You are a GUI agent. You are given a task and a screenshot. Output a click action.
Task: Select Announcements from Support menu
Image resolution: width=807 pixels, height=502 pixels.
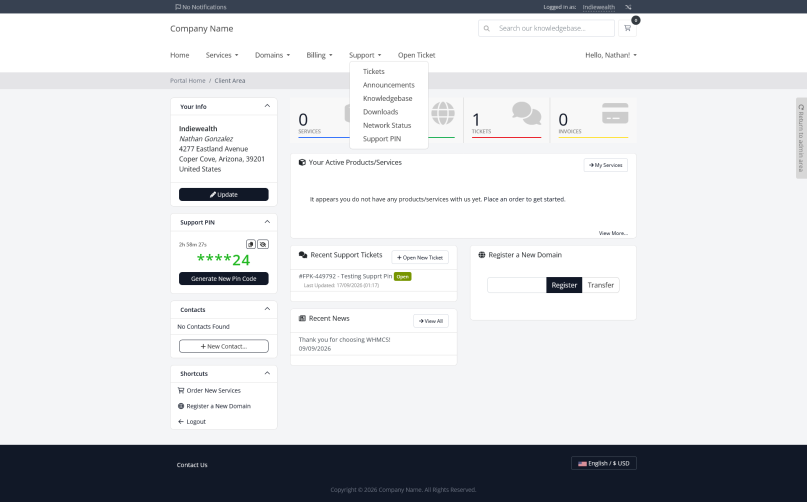pos(389,85)
